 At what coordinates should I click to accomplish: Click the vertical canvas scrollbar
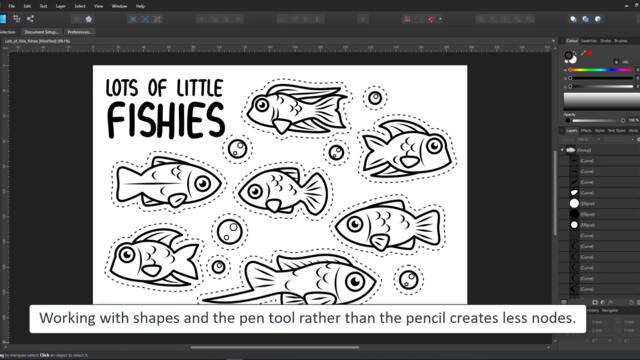[555, 193]
